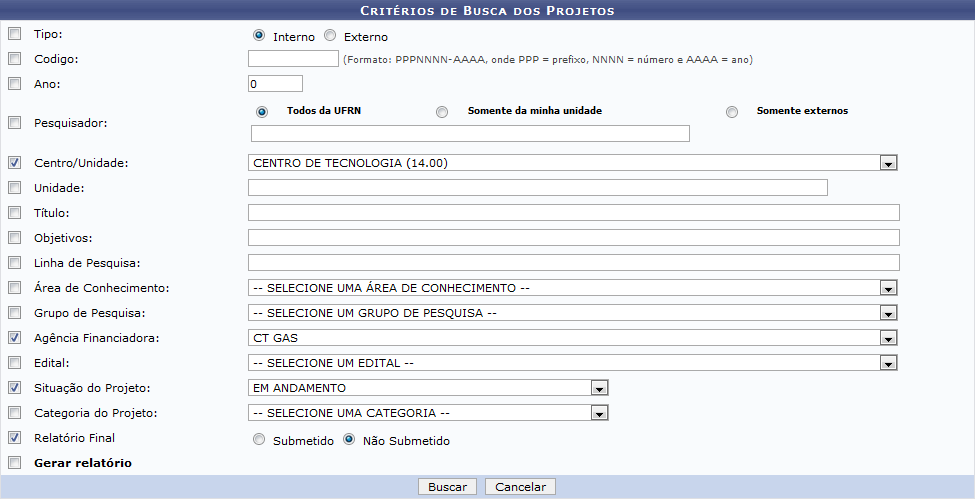The image size is (976, 501).
Task: Click the Pesquisador name text box
Action: [470, 134]
